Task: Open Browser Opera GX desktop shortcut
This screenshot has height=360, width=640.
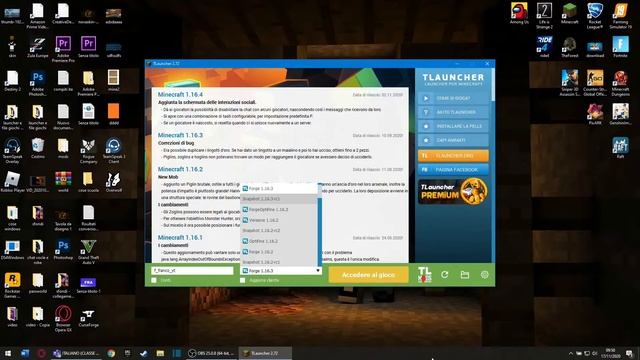Action: (63, 318)
